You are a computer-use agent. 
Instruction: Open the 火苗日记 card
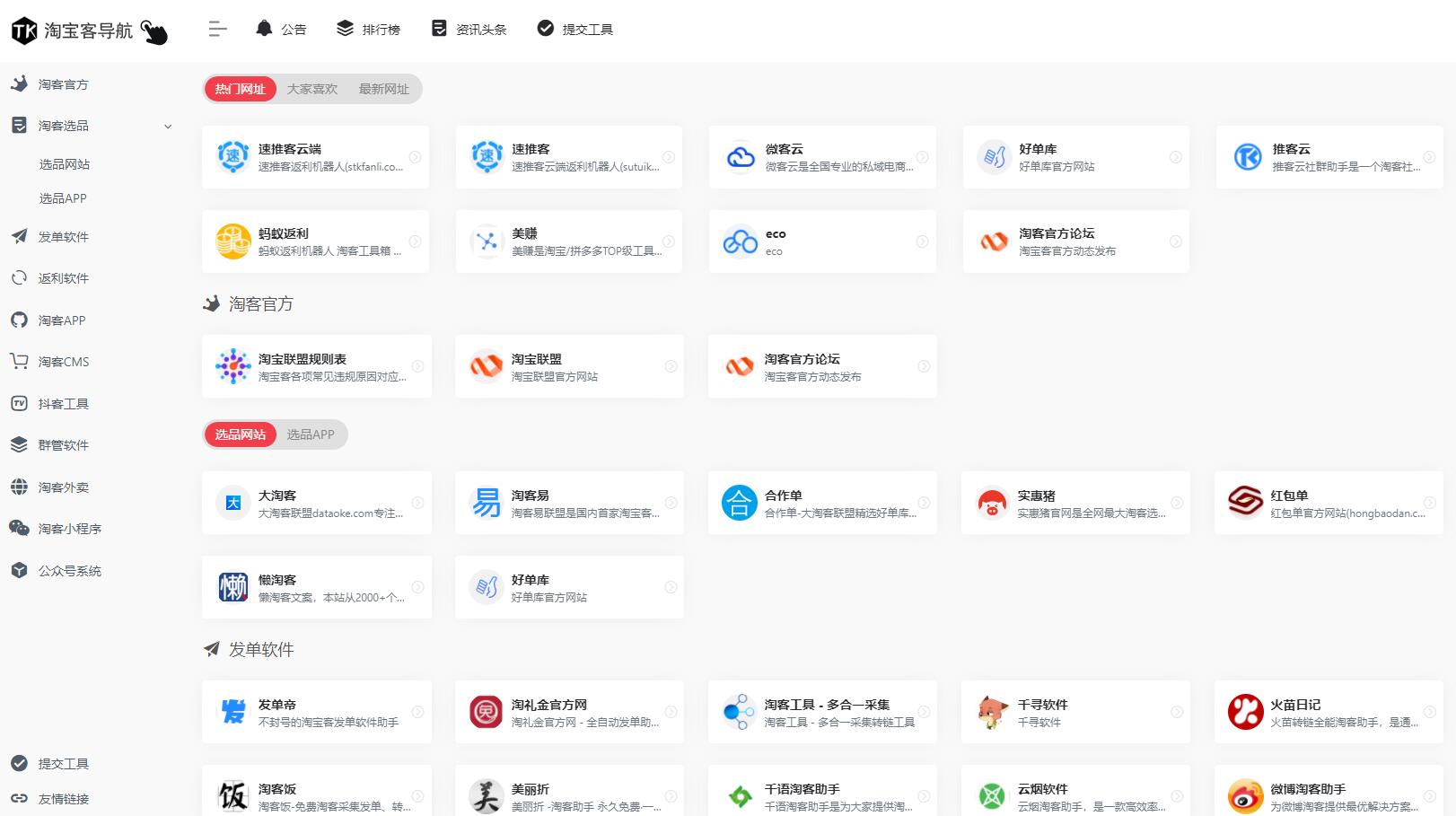[x=1329, y=712]
